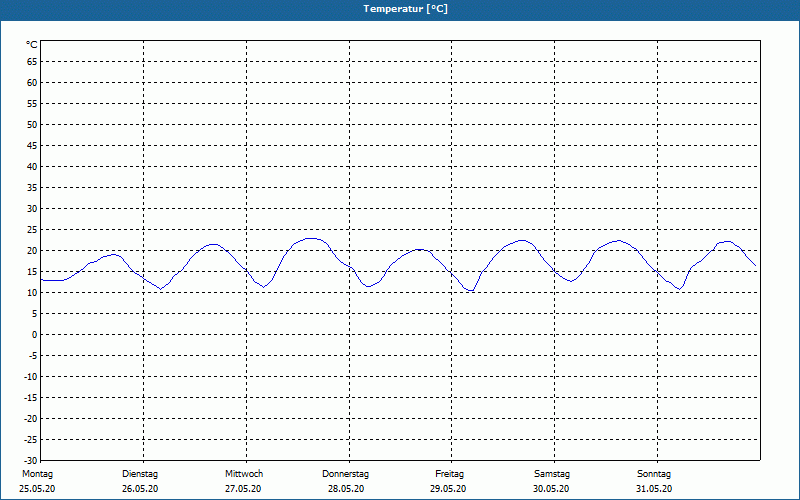The width and height of the screenshot is (800, 500).
Task: Click the -15 value on temperature axis
Action: click(x=30, y=398)
